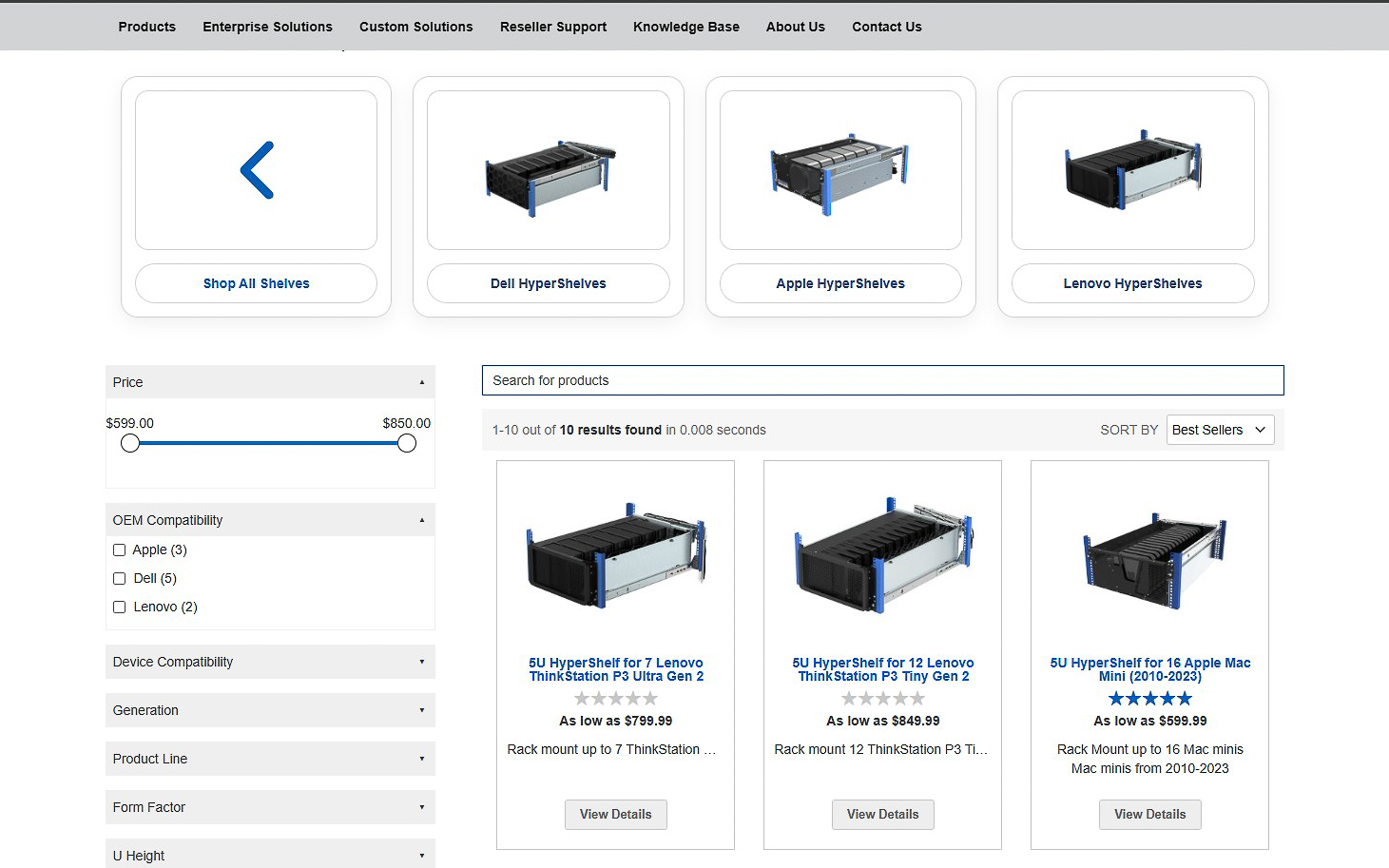View Details for the P3 Ultra Gen 2 shelf
Screen dimensions: 1389x868
click(x=616, y=815)
